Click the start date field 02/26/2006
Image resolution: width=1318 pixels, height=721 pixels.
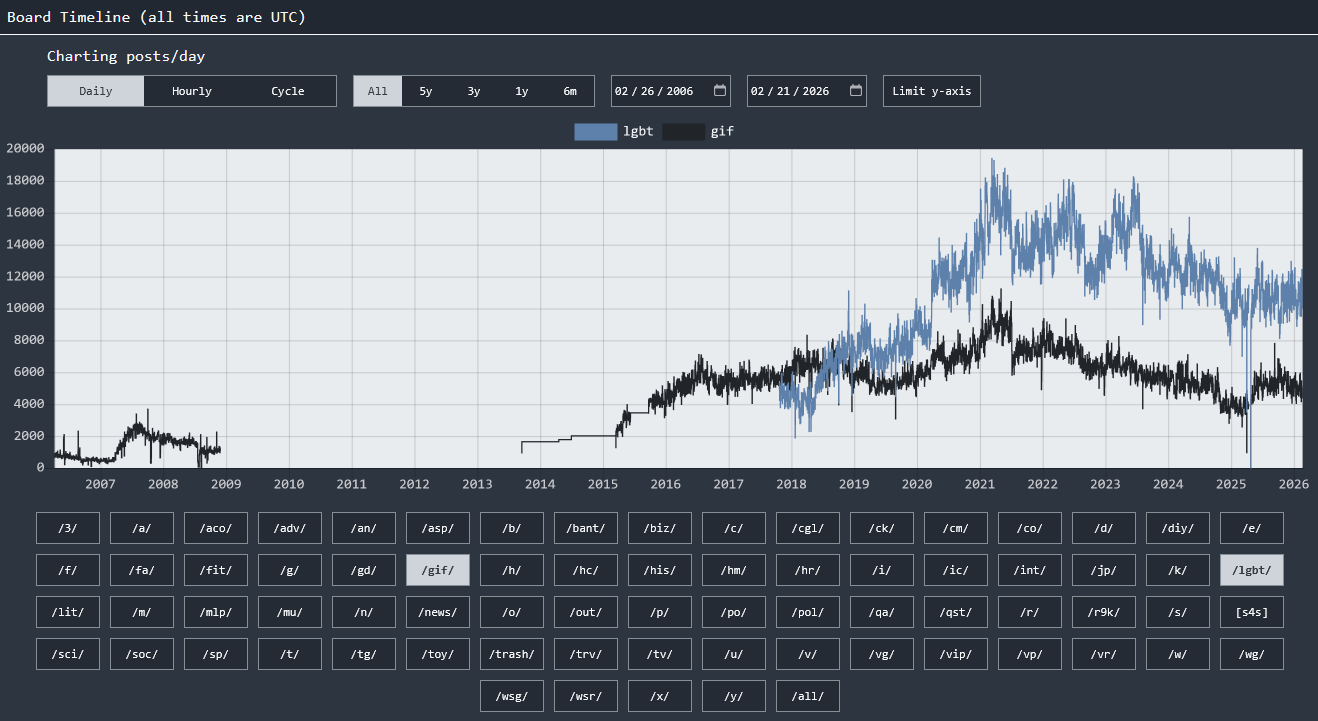tap(671, 91)
